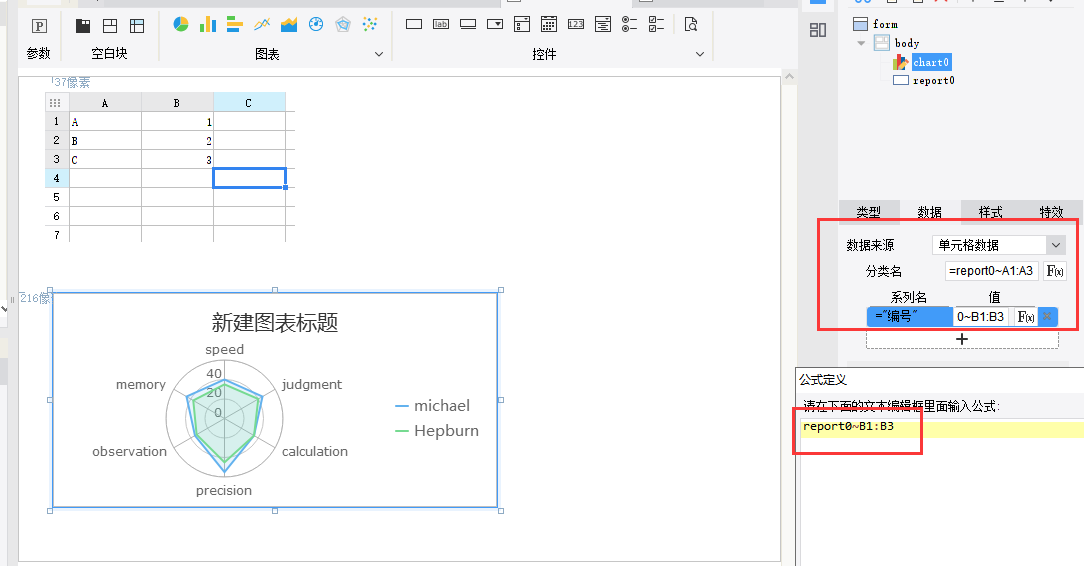Screen dimensions: 1084x566
Task: Insert a scatter chart
Action: [x=370, y=25]
